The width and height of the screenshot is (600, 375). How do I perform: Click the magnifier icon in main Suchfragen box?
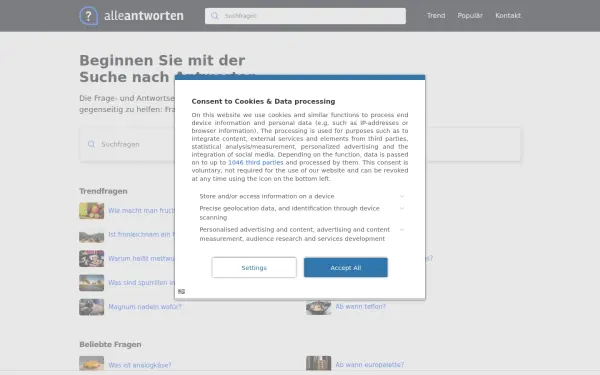(x=91, y=144)
